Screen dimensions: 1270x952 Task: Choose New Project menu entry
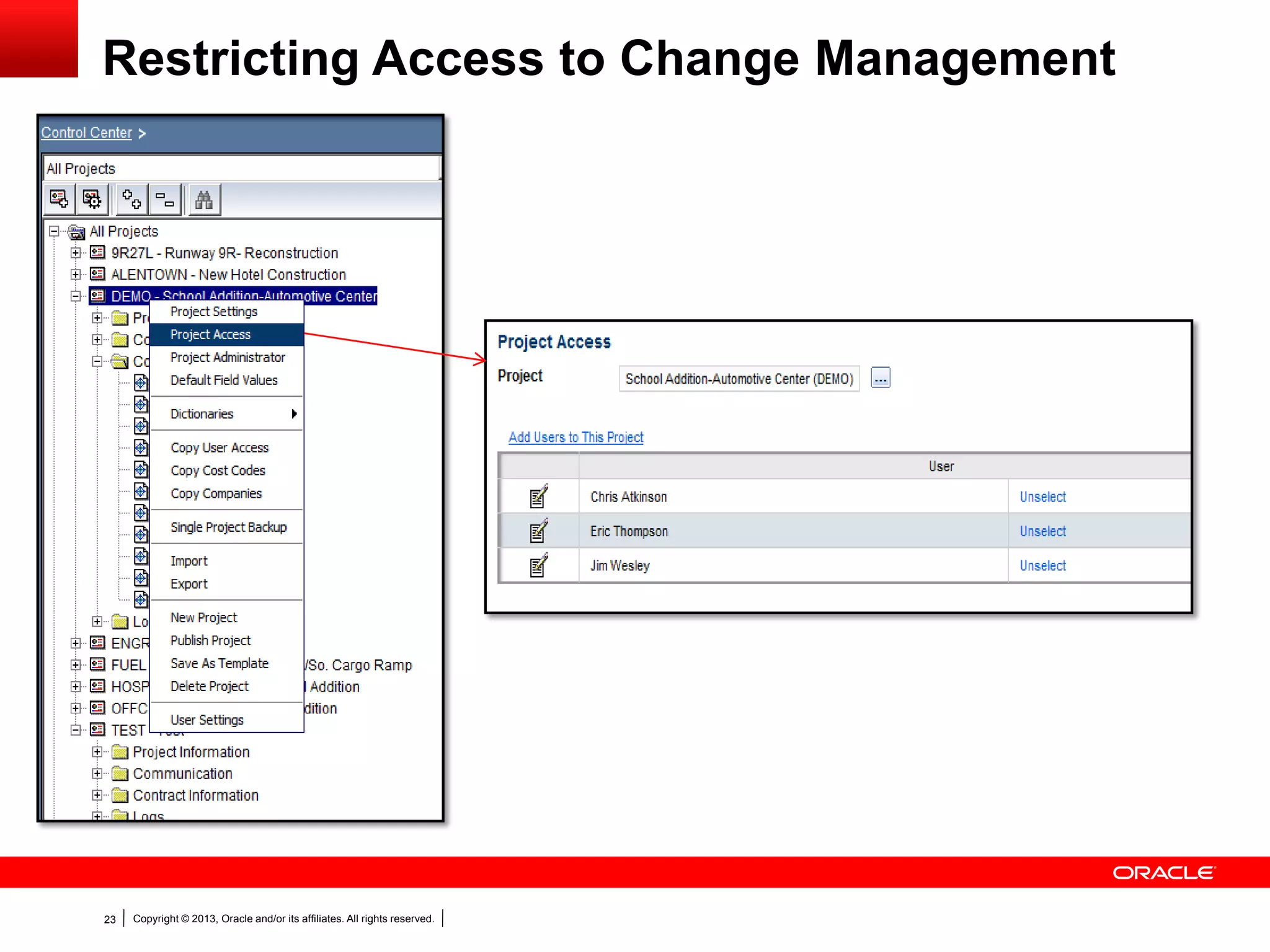click(227, 618)
